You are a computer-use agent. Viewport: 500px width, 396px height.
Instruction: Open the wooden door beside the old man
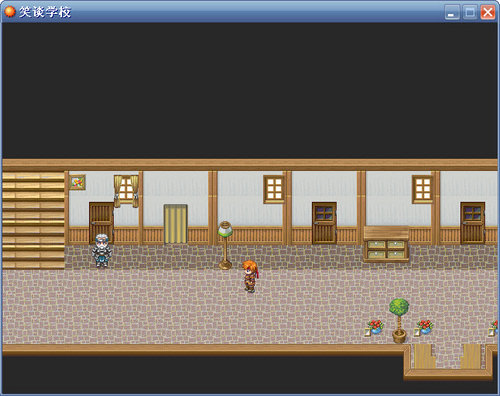(101, 223)
